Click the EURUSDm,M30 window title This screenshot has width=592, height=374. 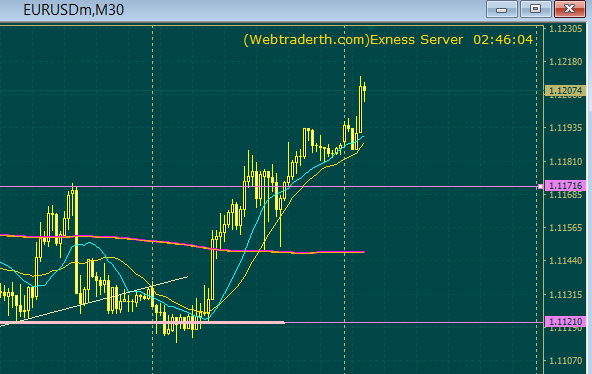point(74,10)
